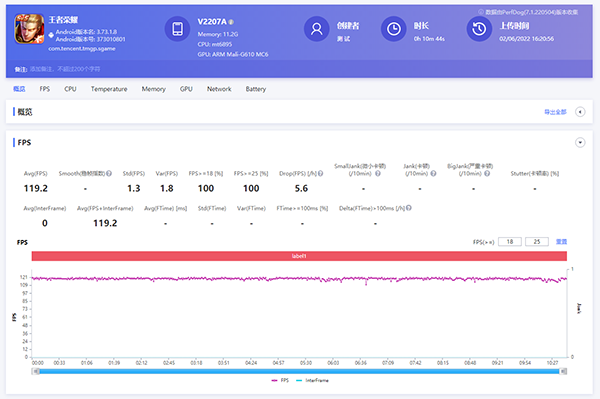
Task: Click the Avg(InterFrame) value 0
Action: (x=45, y=223)
